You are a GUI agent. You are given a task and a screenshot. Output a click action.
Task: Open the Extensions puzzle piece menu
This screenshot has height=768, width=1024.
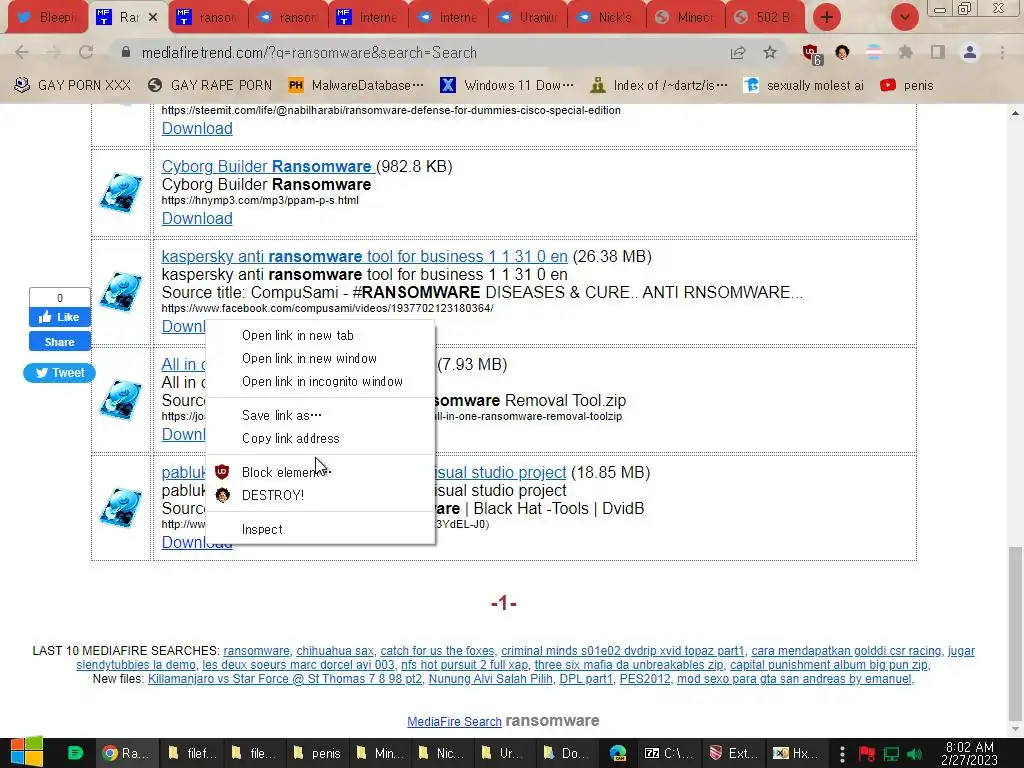pos(905,52)
